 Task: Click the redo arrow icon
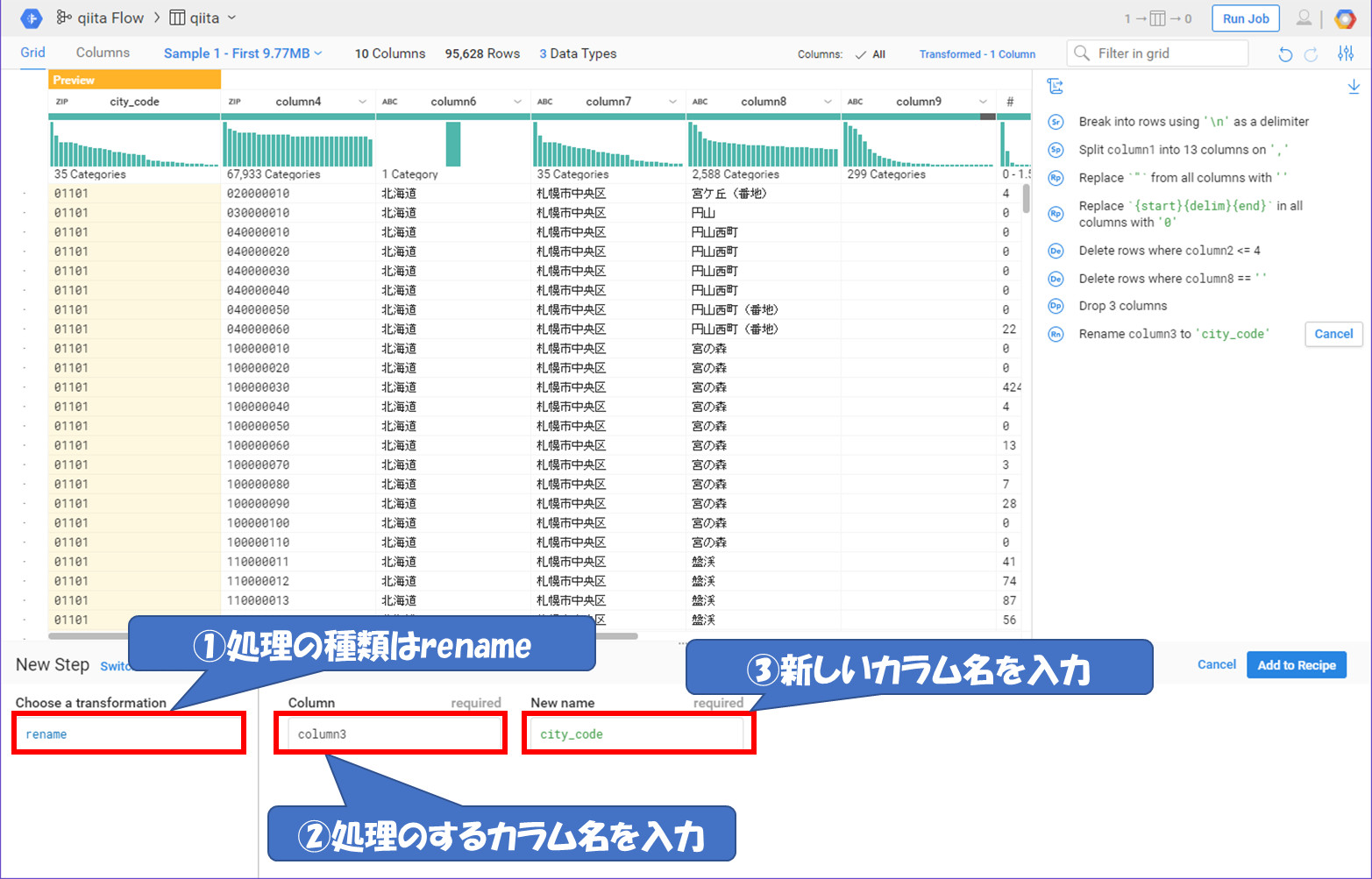(x=1312, y=54)
